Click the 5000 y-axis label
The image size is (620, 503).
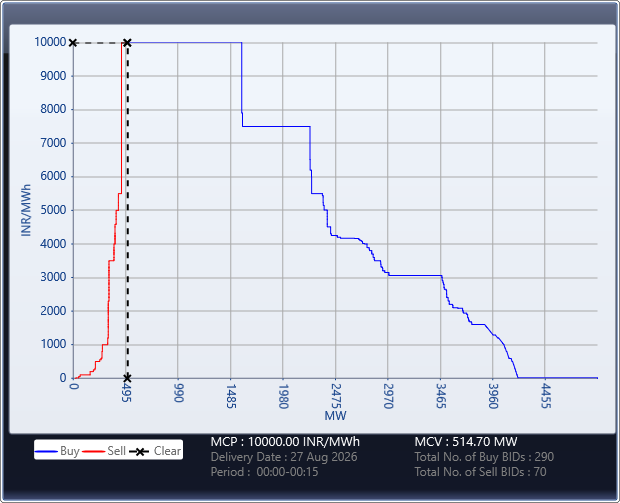click(53, 210)
